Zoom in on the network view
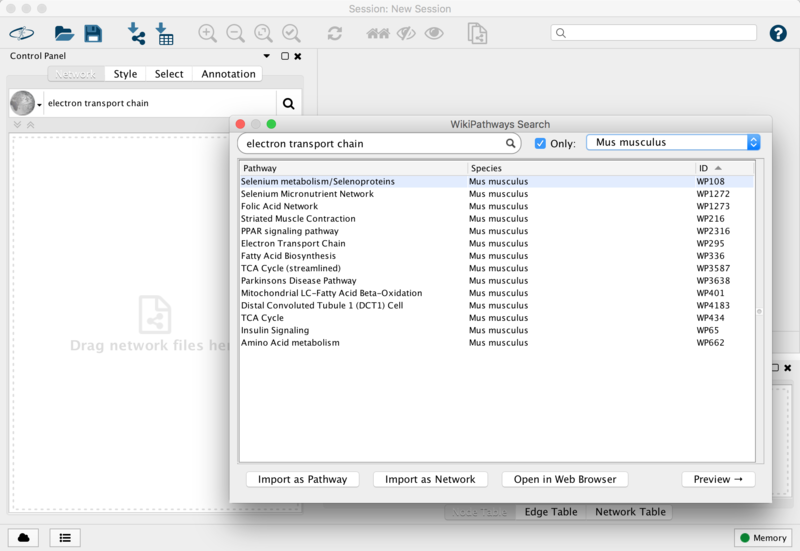800x551 pixels. tap(207, 34)
